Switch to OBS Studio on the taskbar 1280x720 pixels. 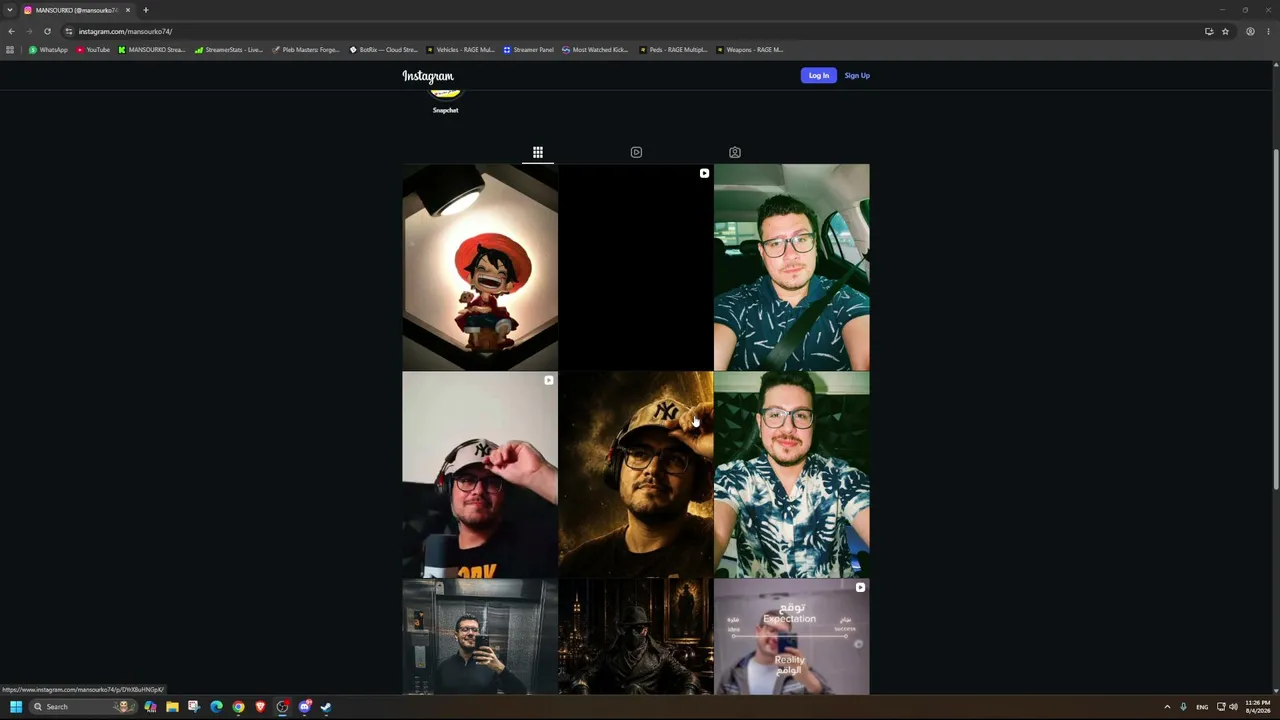click(282, 707)
